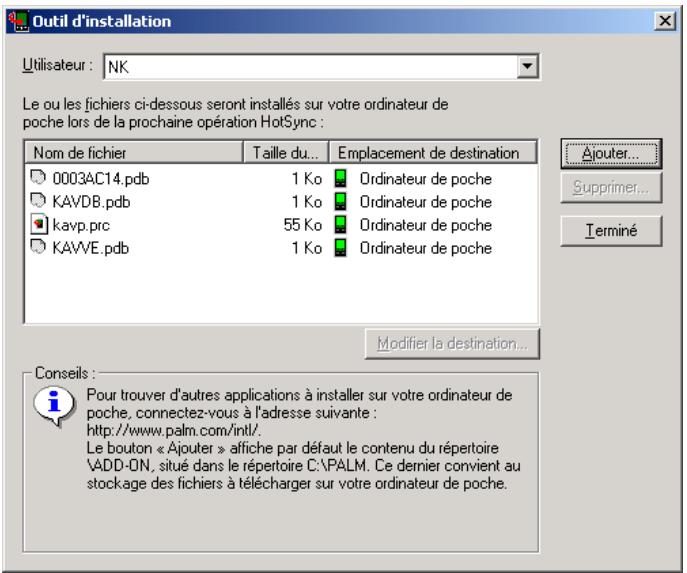This screenshot has height=573, width=687.
Task: Click the 1 Ko size of 0003AC14.pdb
Action: (307, 179)
